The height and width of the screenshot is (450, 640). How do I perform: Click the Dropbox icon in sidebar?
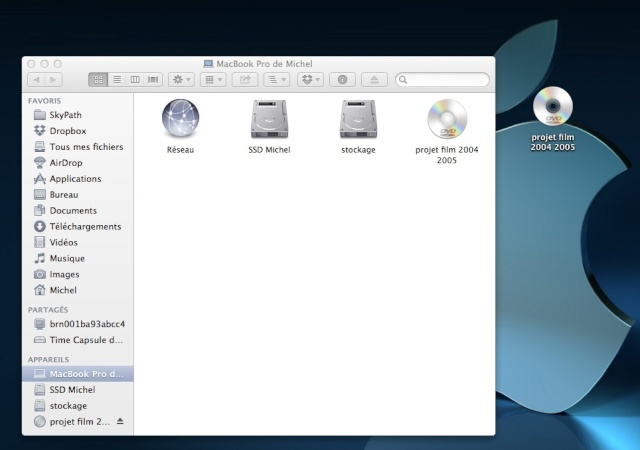(40, 131)
